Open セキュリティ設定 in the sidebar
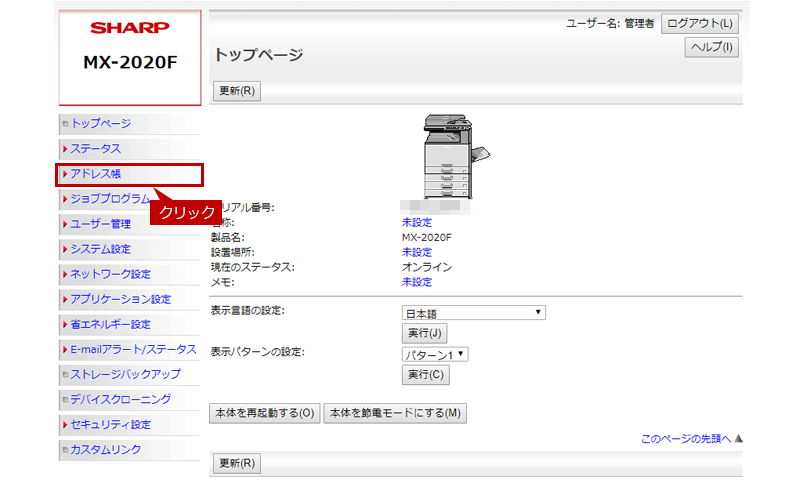 (x=110, y=424)
